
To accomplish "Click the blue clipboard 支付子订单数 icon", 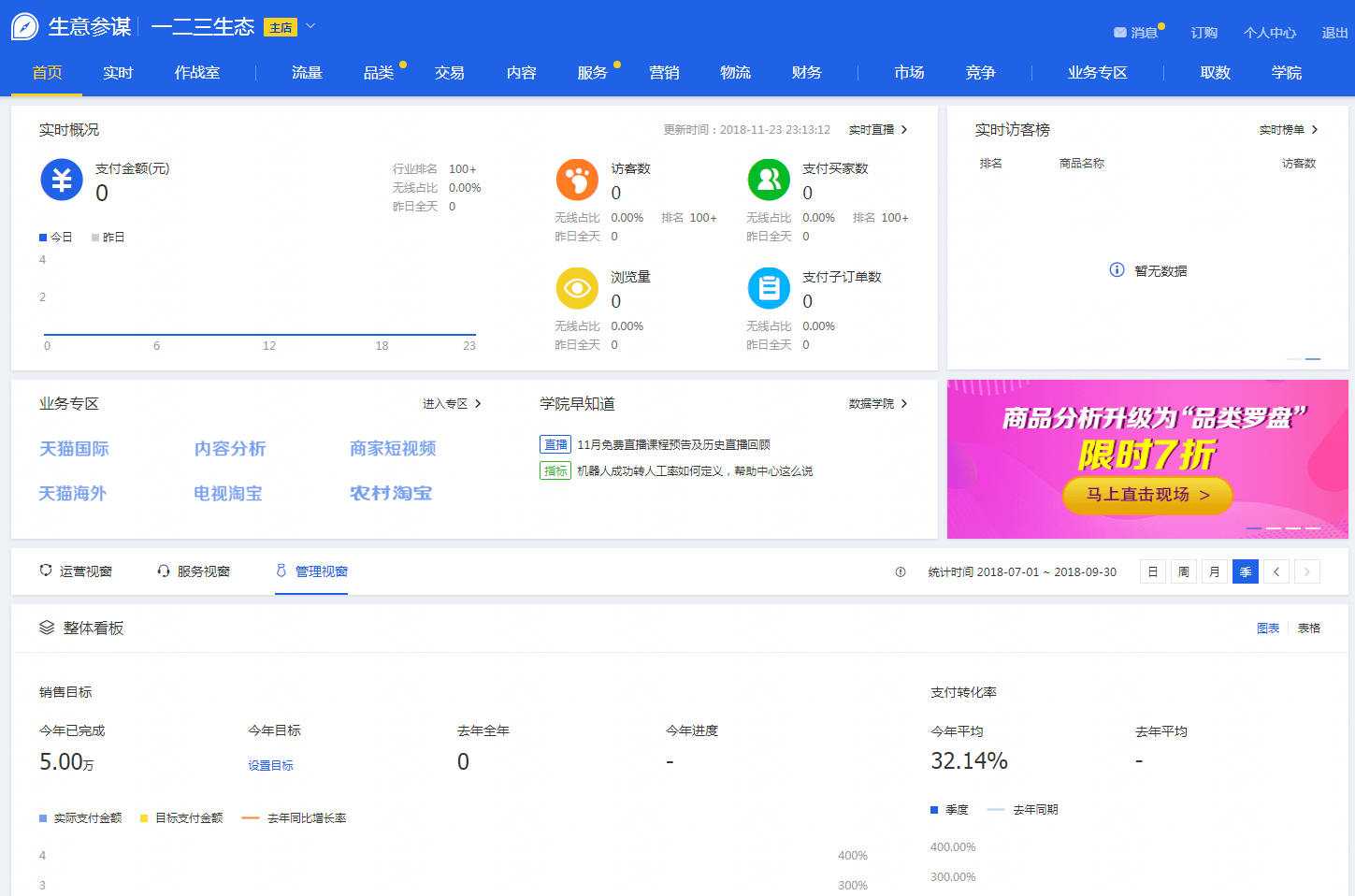I will [769, 288].
